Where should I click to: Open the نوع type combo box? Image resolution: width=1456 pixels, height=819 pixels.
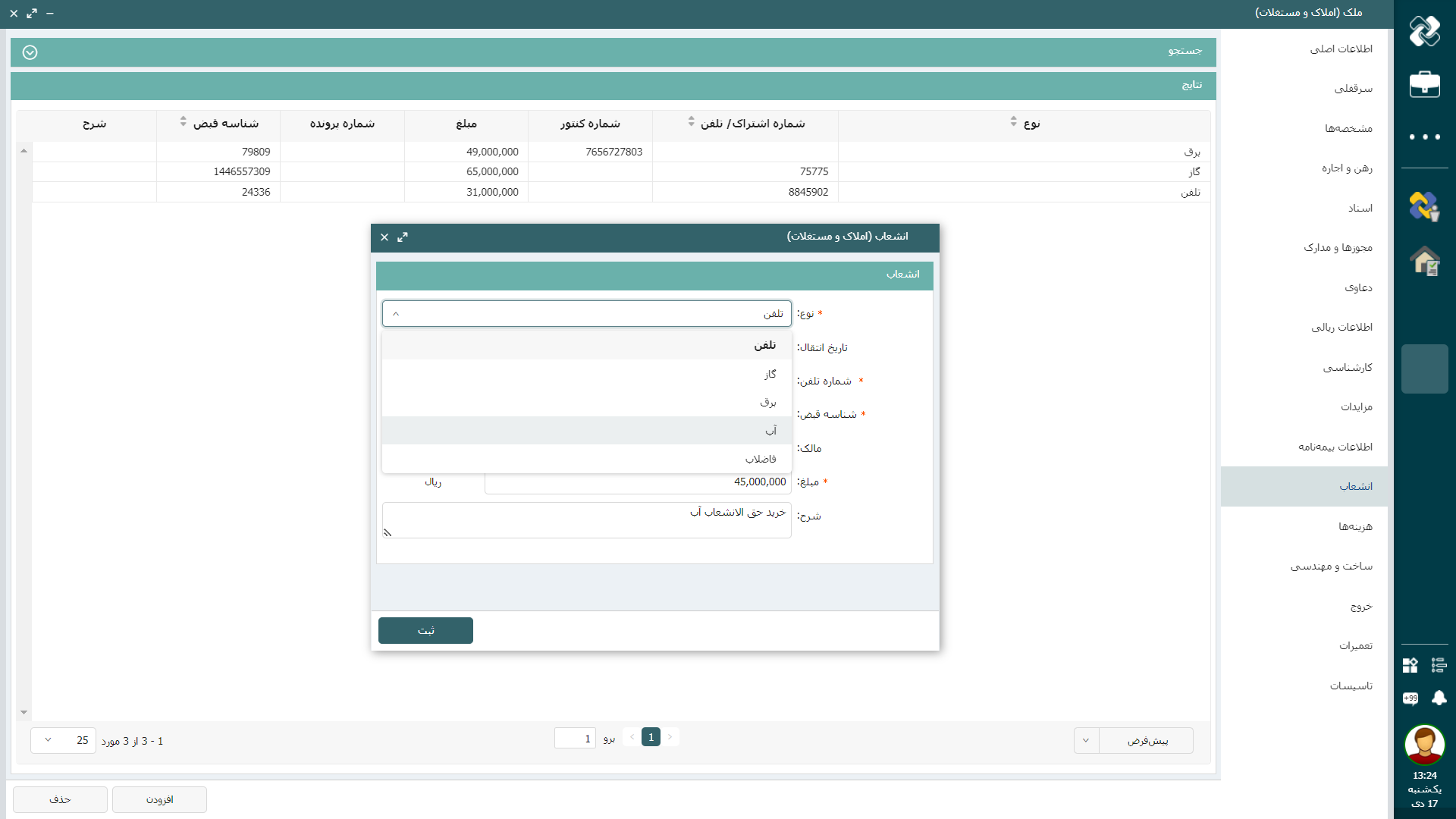click(x=586, y=314)
